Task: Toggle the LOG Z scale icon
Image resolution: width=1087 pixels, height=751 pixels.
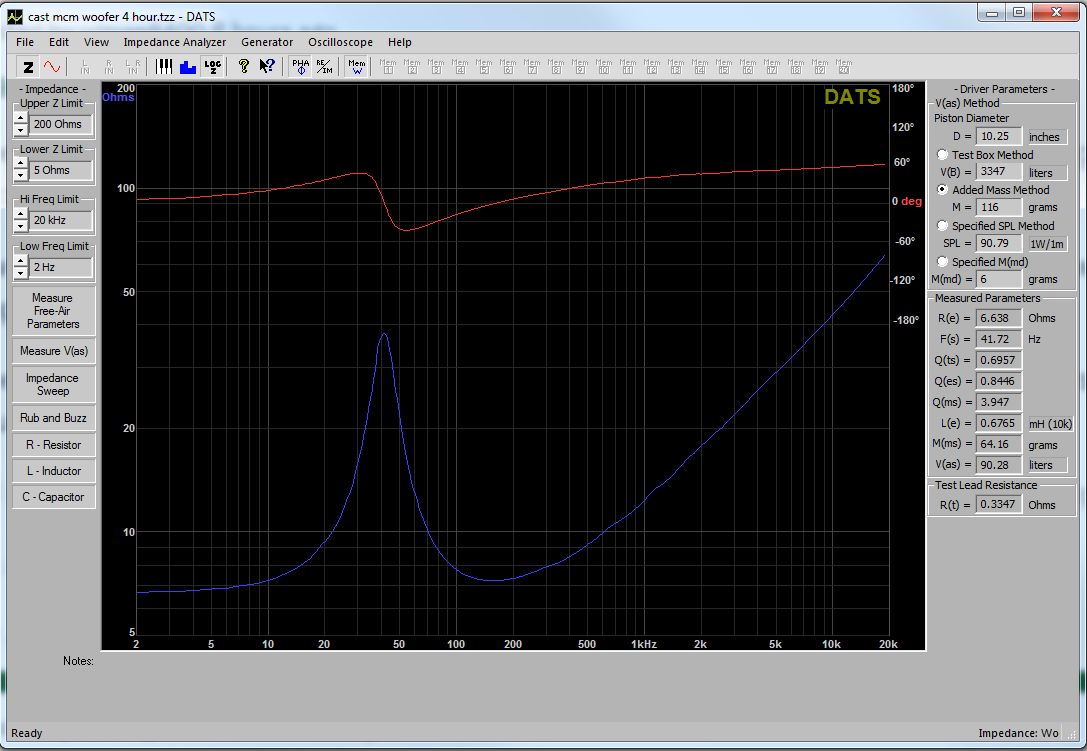Action: 212,67
